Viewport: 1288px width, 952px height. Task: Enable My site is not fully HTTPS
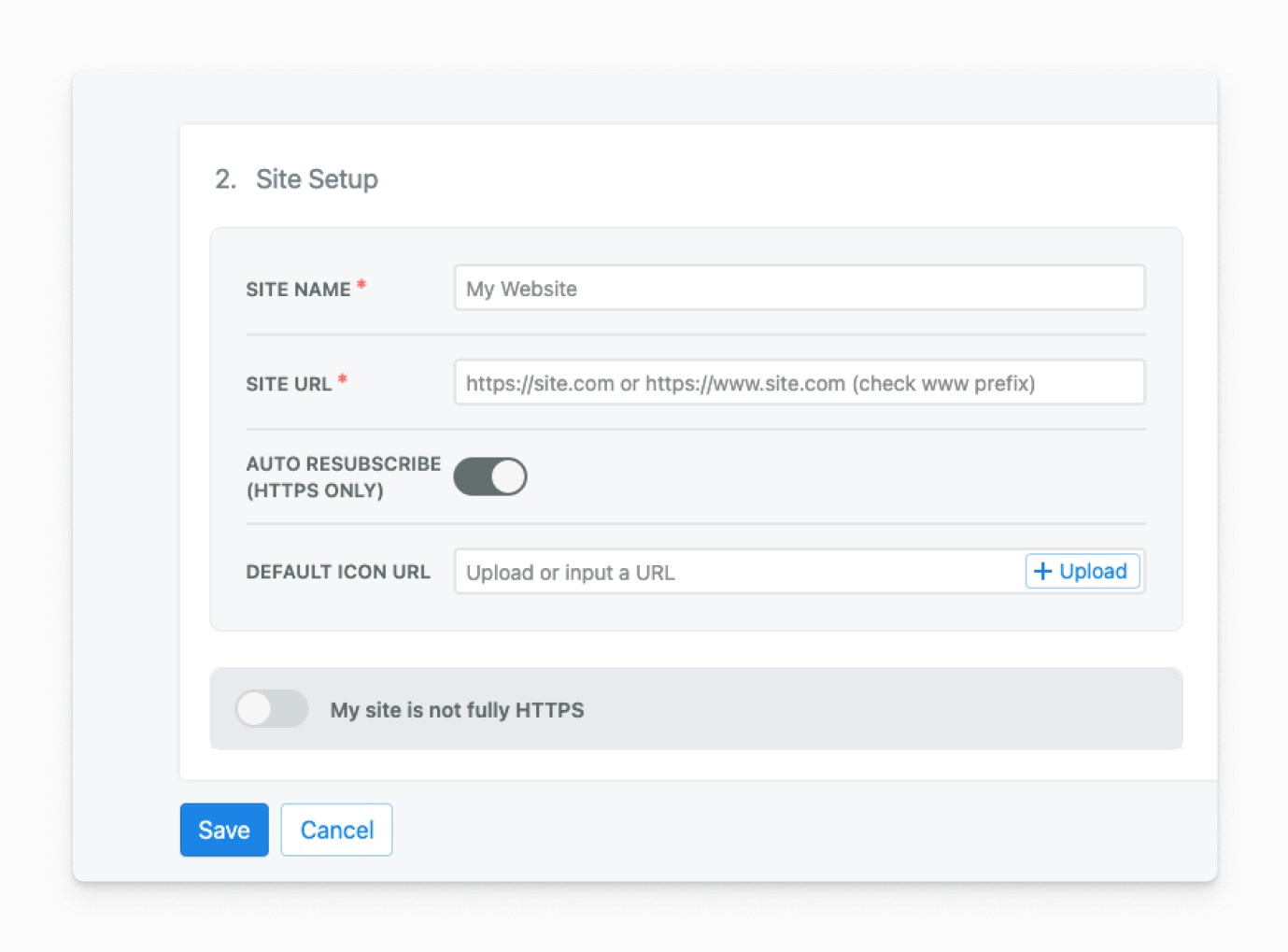coord(272,709)
